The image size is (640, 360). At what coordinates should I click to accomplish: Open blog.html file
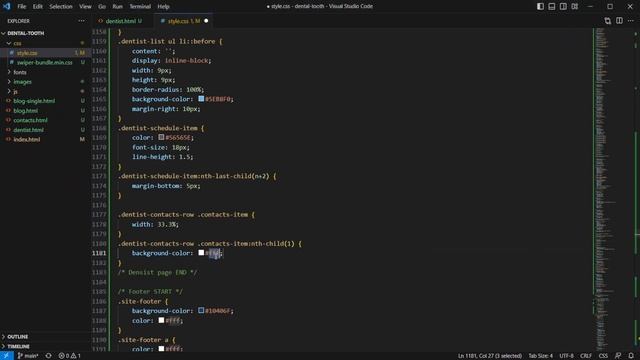(x=25, y=111)
